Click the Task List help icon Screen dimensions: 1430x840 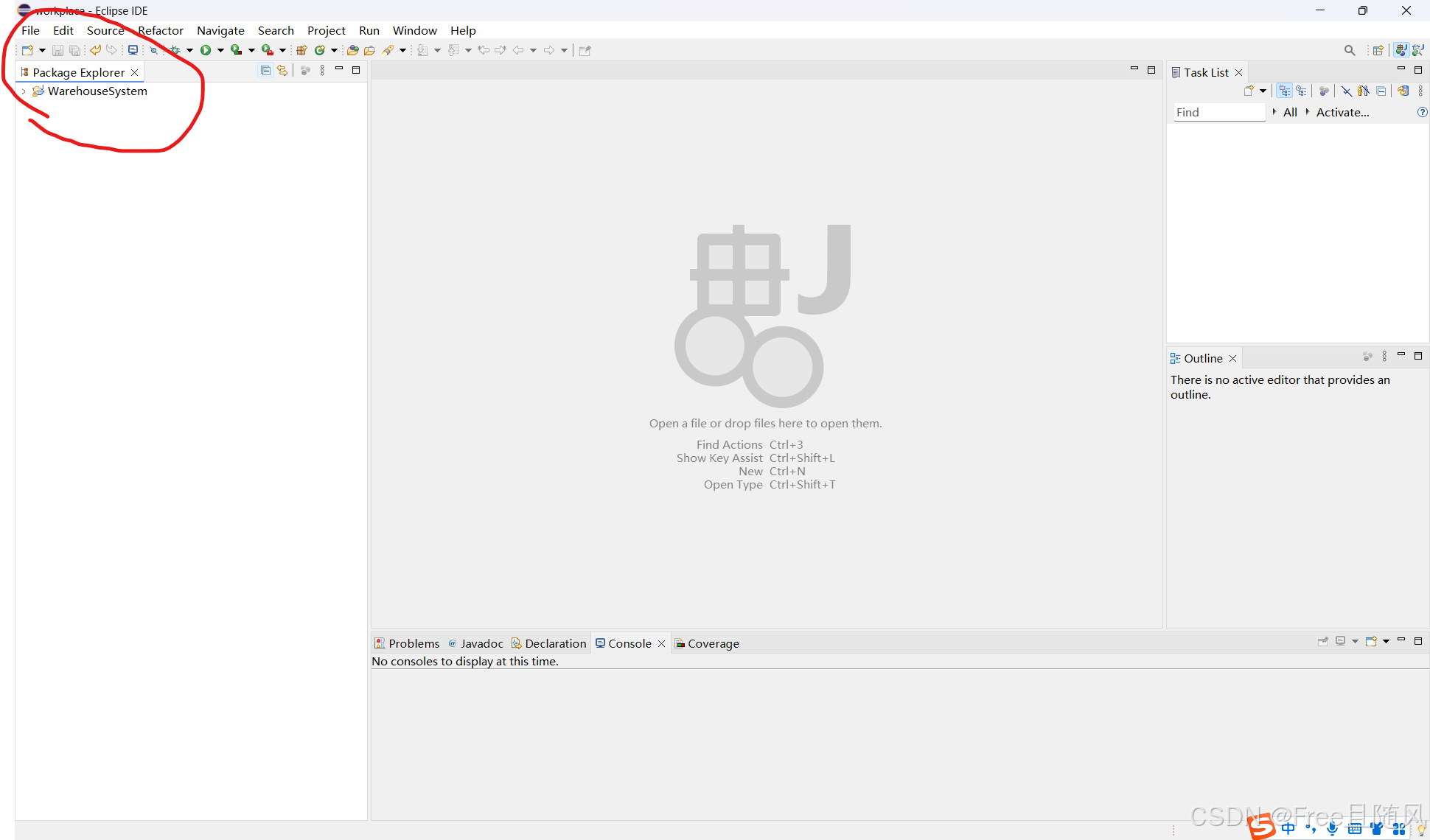click(x=1422, y=112)
